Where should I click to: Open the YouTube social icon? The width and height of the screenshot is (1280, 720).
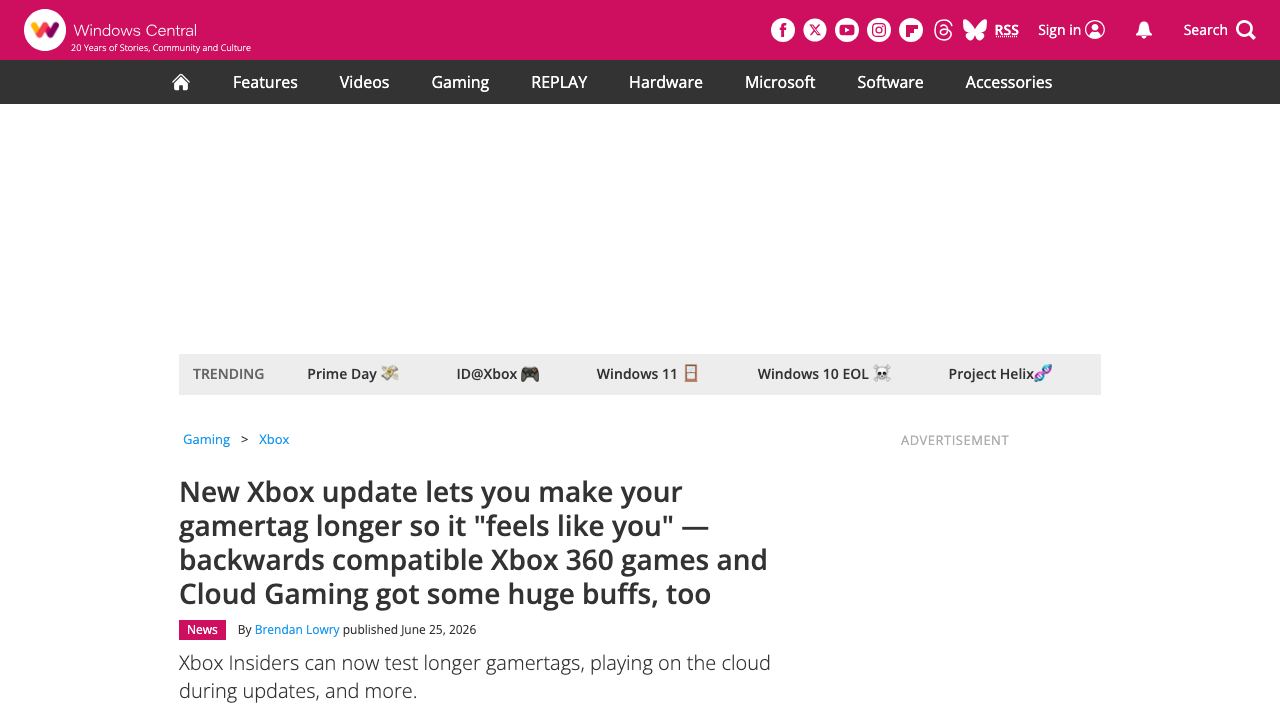click(847, 30)
